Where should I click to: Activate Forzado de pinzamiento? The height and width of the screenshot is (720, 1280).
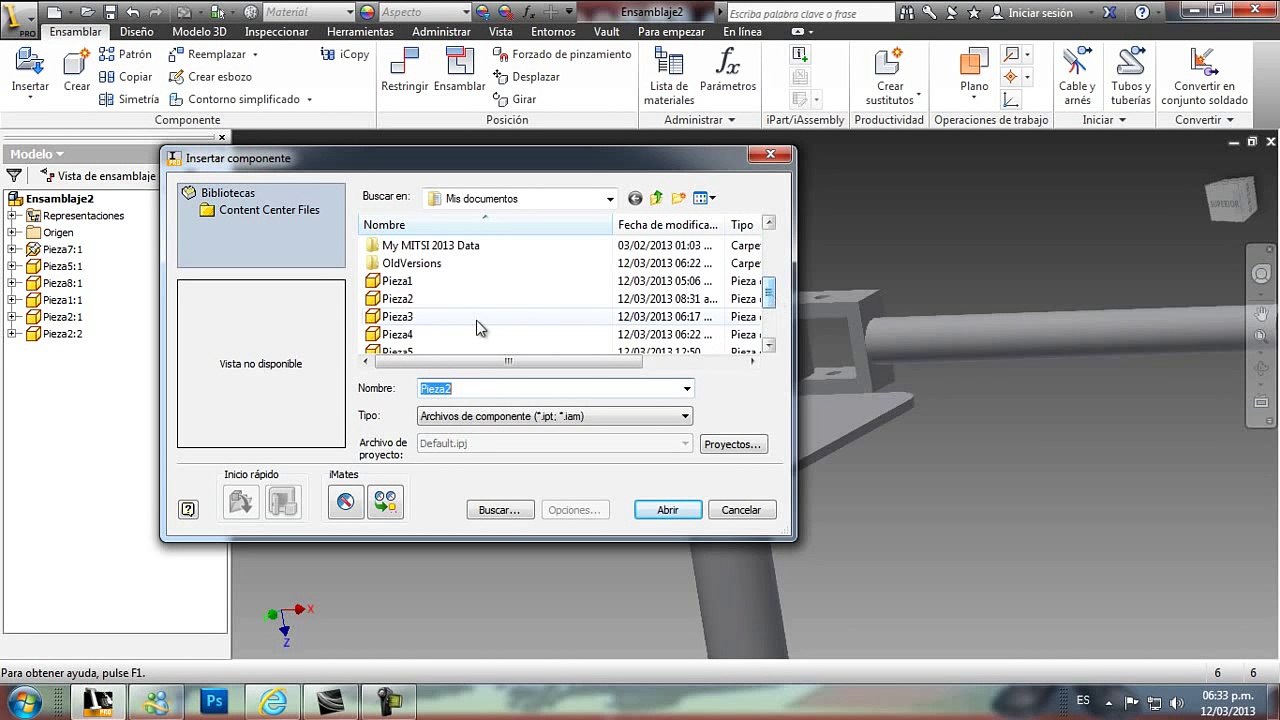click(562, 54)
